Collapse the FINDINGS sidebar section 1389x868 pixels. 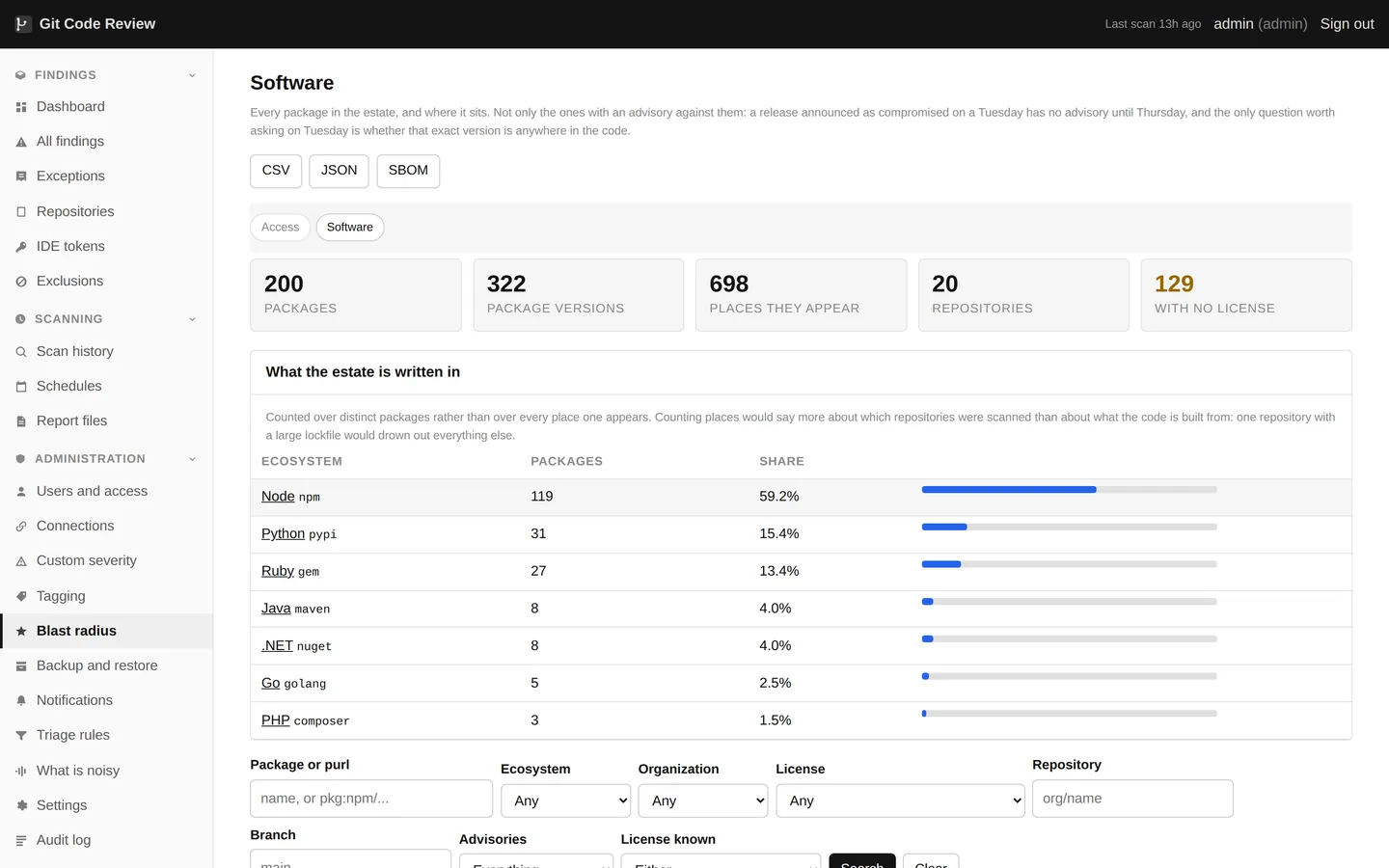[192, 75]
